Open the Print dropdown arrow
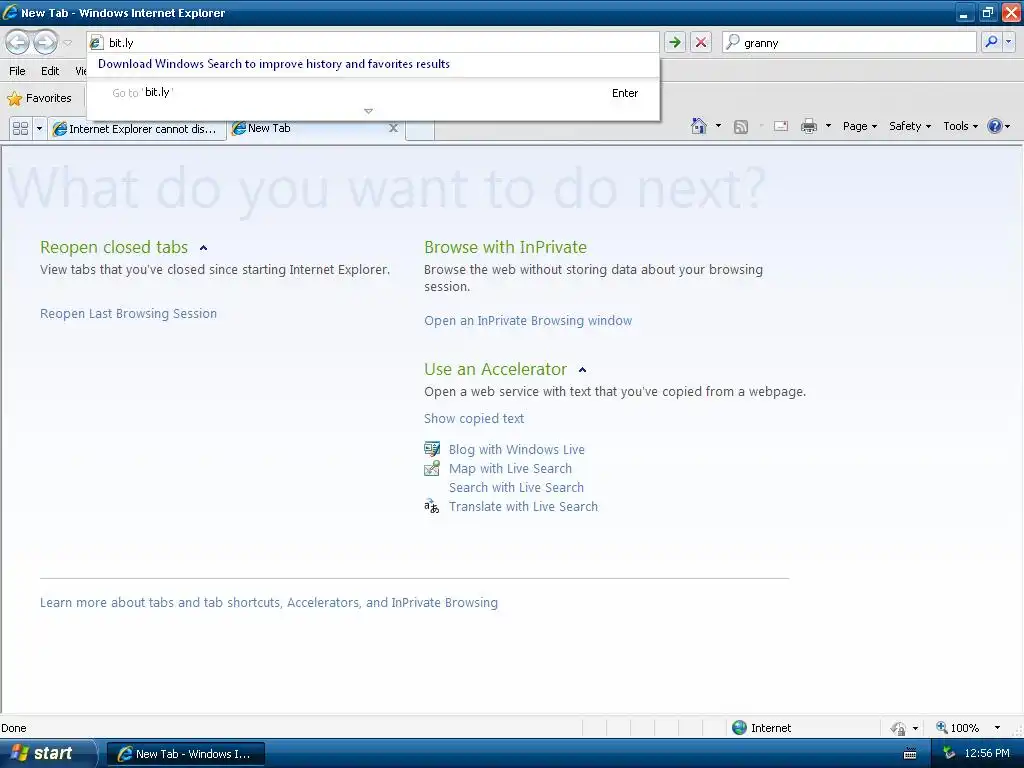The height and width of the screenshot is (768, 1024). click(828, 125)
